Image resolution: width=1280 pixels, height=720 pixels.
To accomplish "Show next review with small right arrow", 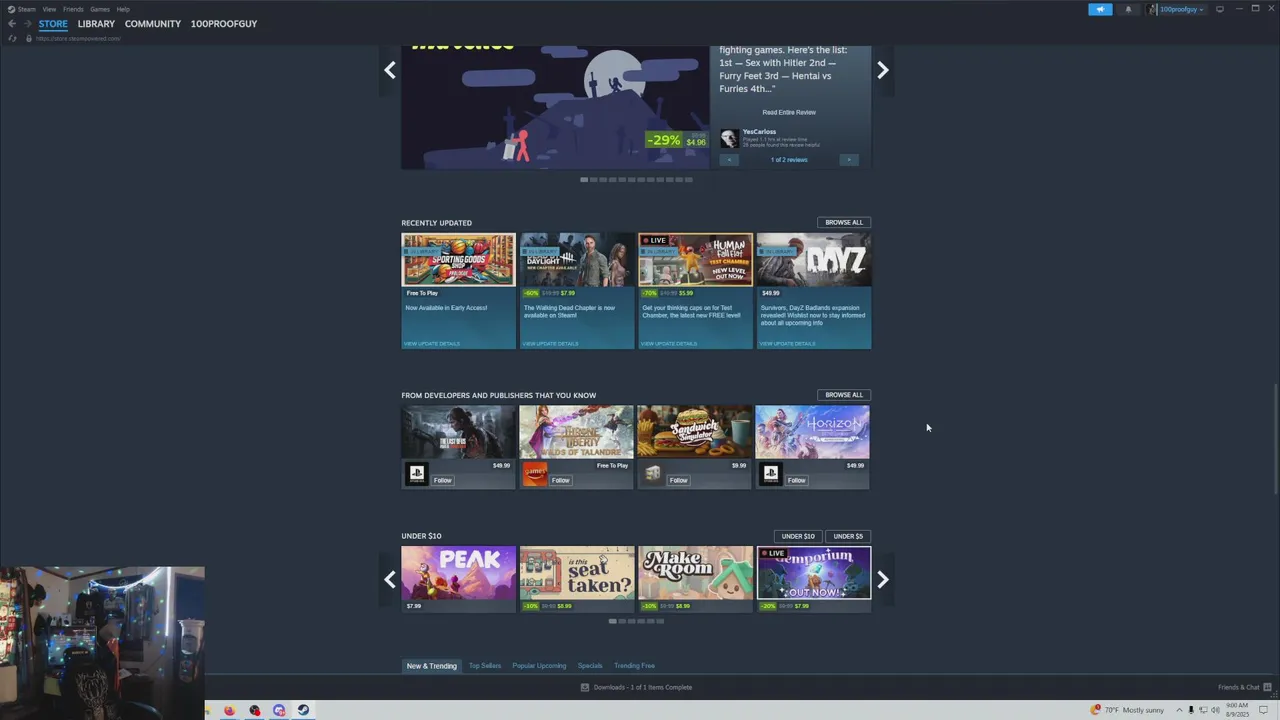I will pos(849,160).
